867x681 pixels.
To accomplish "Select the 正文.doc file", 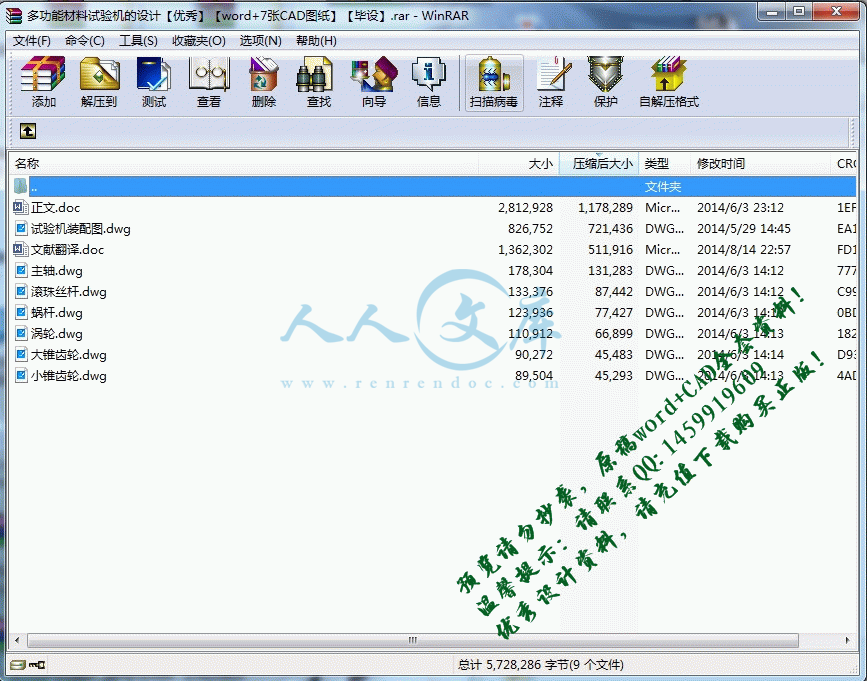I will (x=55, y=208).
